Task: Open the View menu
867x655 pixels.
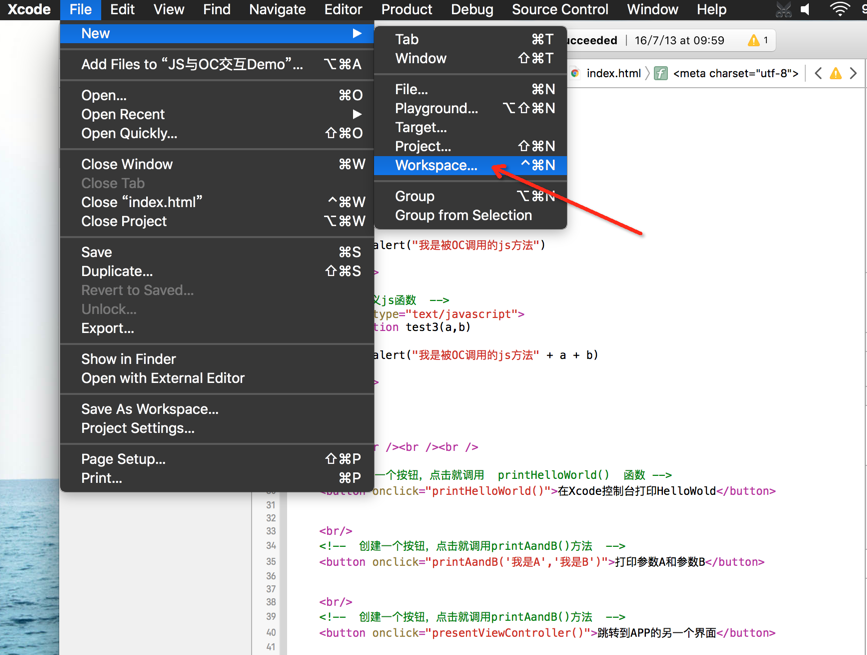Action: pyautogui.click(x=169, y=9)
